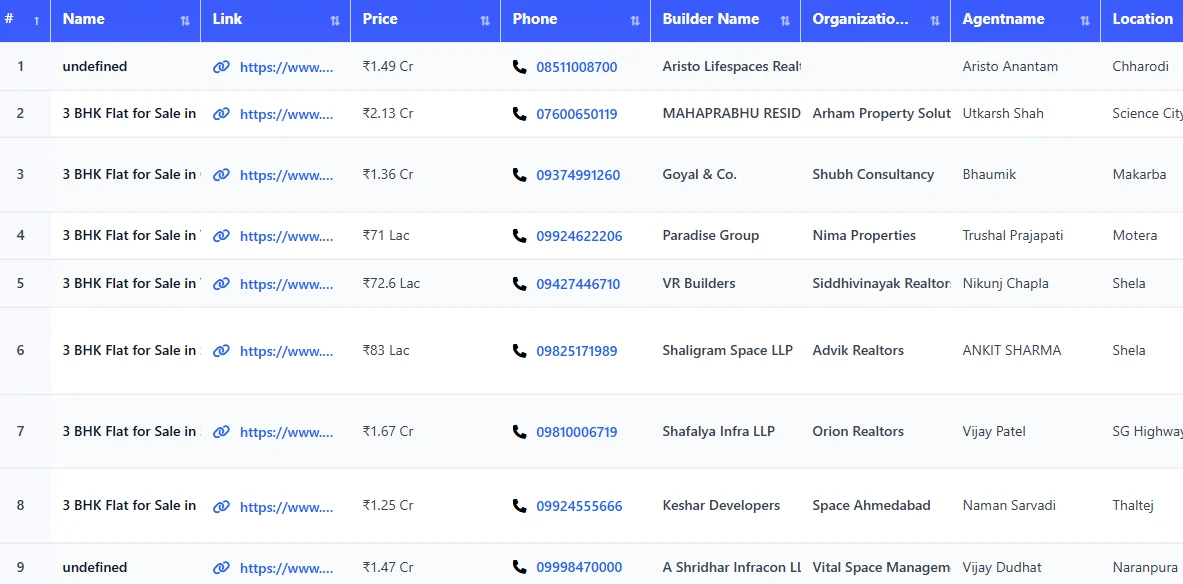Click the sort icon in Name column header

(185, 21)
